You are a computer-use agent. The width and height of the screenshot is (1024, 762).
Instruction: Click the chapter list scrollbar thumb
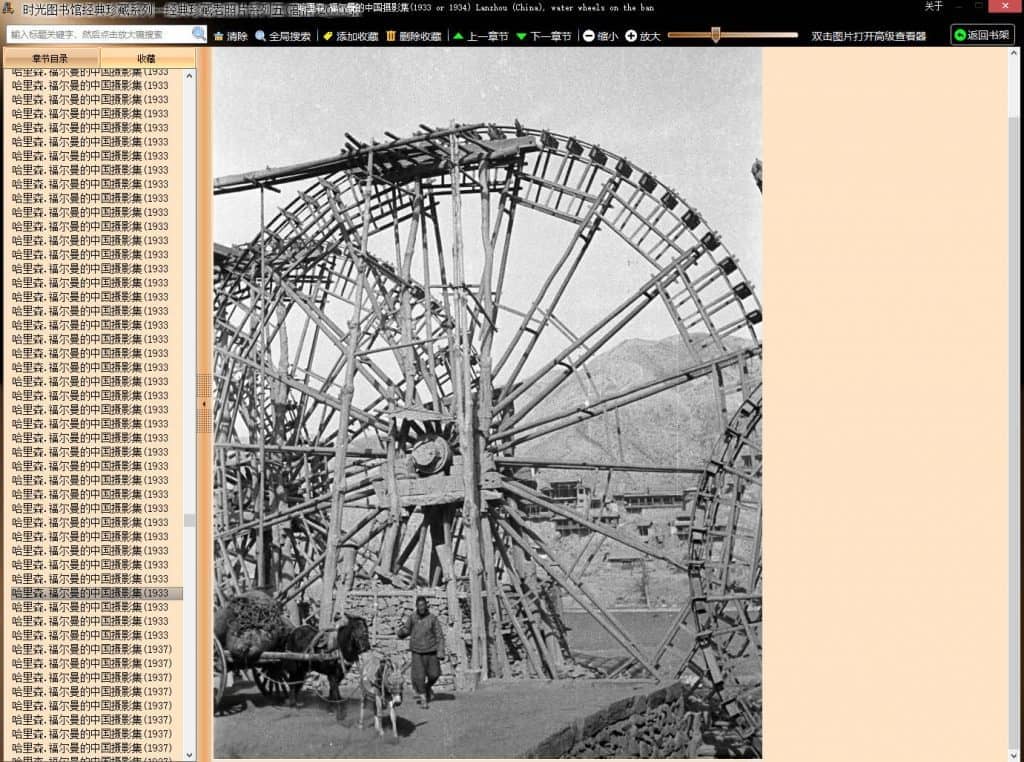pos(190,520)
